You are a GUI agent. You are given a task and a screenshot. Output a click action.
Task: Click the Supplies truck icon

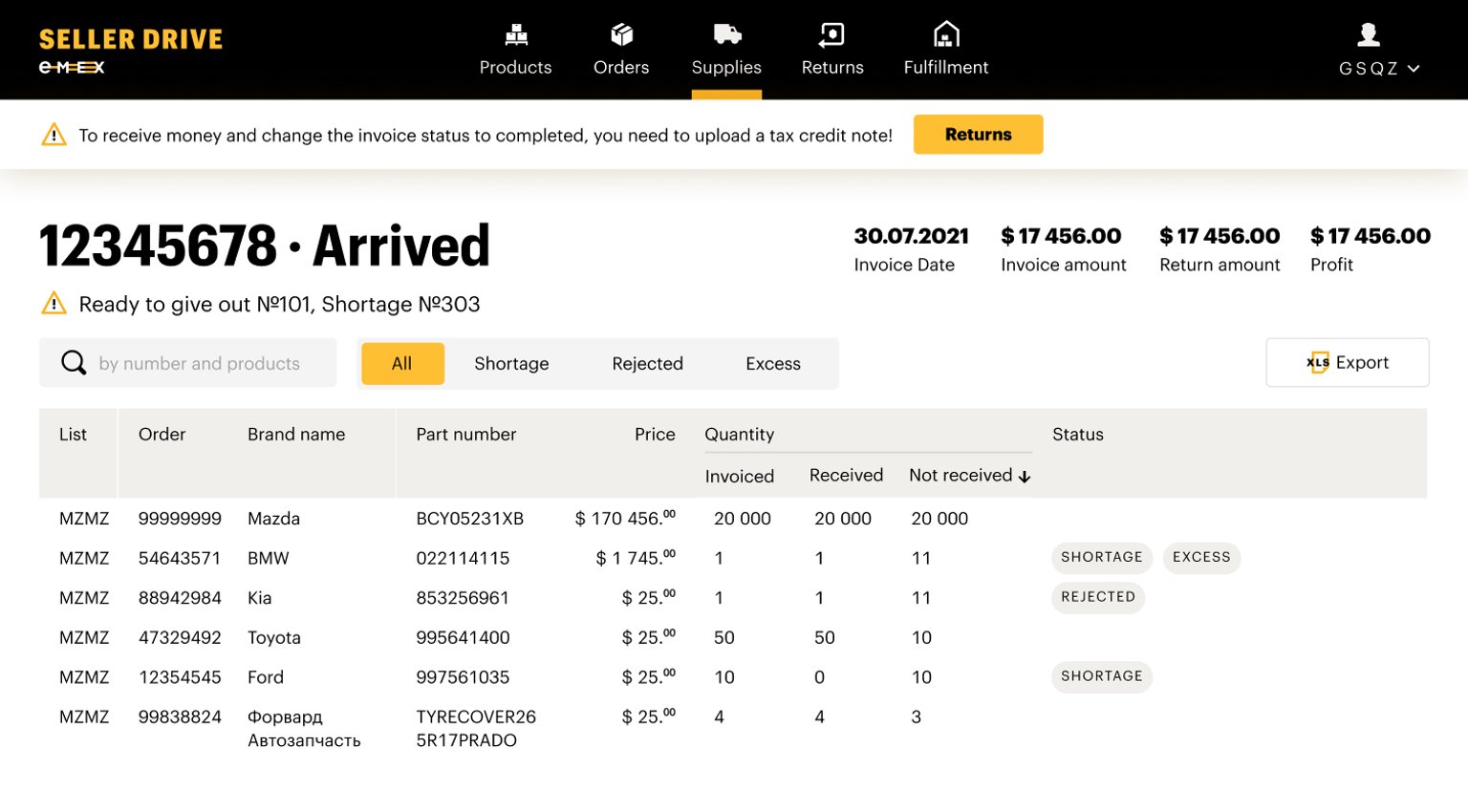727,35
